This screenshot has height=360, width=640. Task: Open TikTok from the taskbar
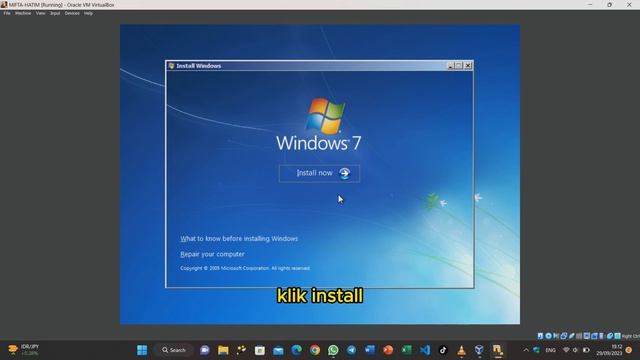(443, 350)
